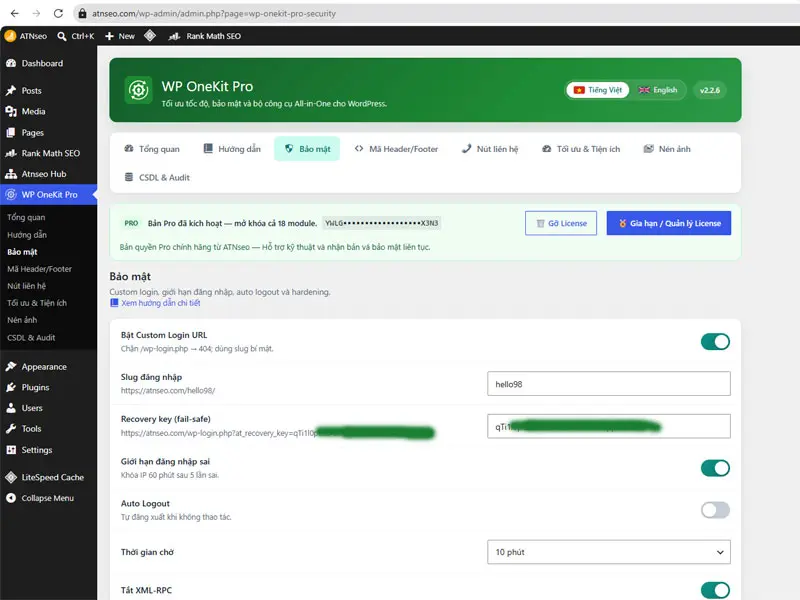The height and width of the screenshot is (600, 800).
Task: Click the LiteSpeed diamond icon in admin bar
Action: 150,36
